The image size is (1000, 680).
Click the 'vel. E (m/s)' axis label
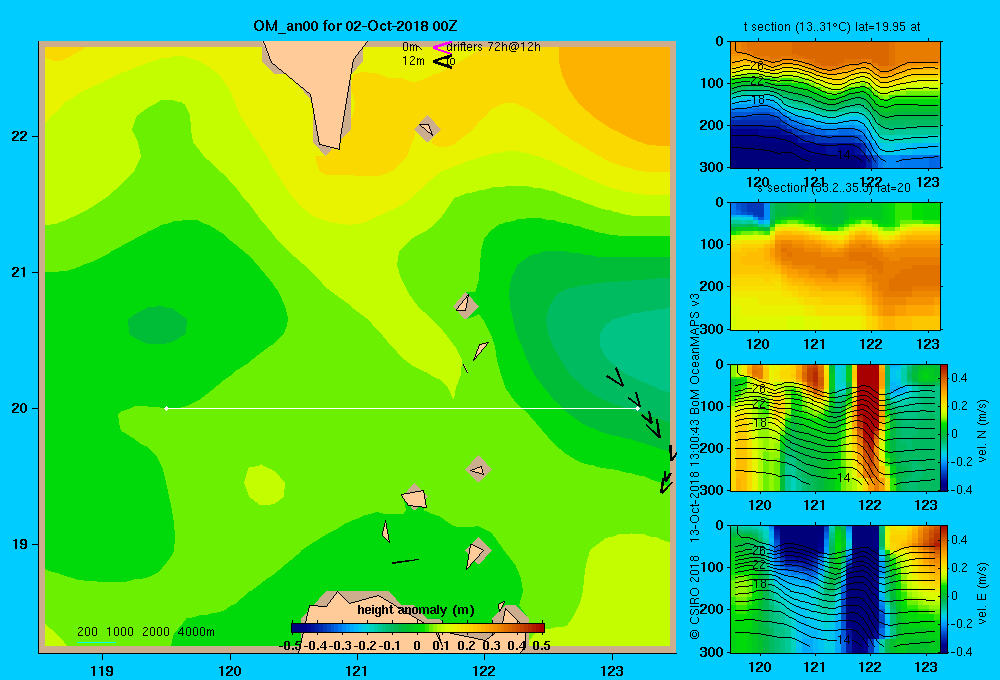point(982,593)
